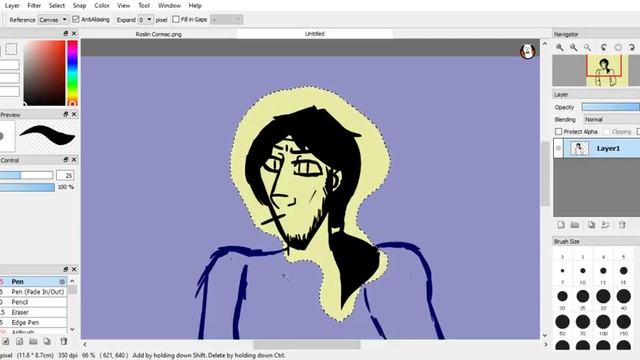This screenshot has height=360, width=640.
Task: Open the Filter menu
Action: pos(34,6)
